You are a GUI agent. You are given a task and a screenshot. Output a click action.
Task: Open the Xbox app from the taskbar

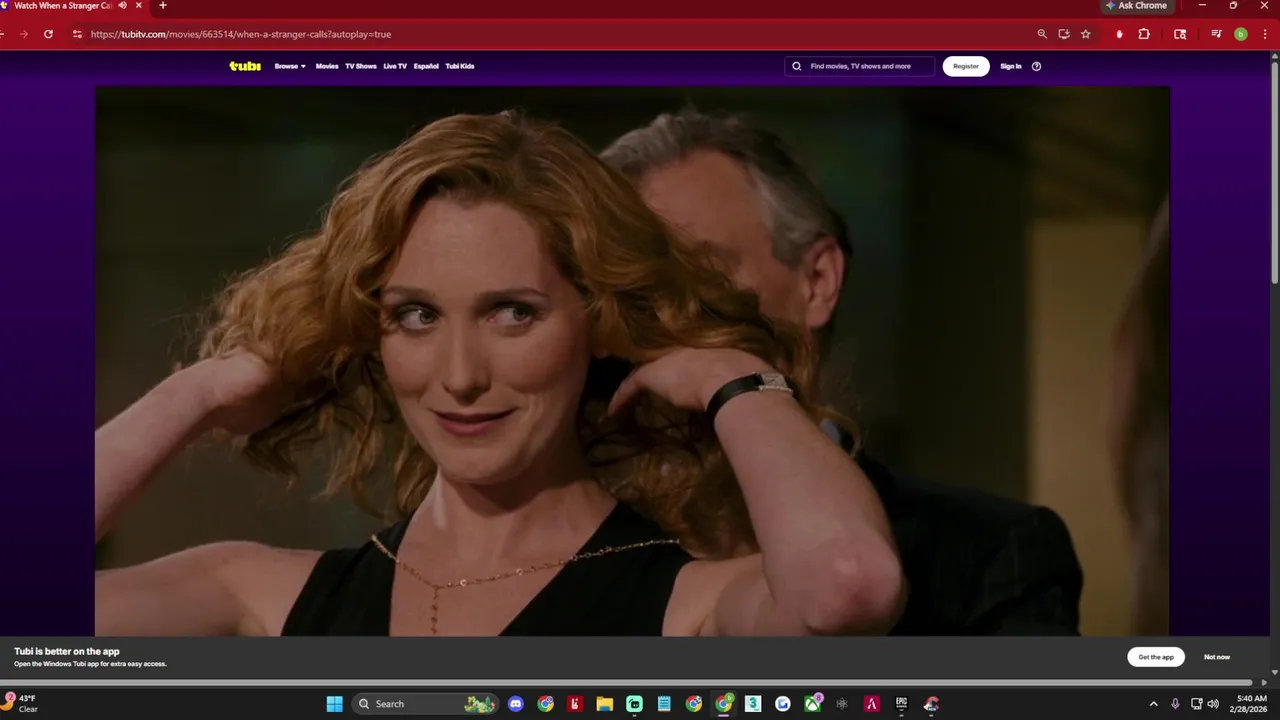(x=813, y=704)
